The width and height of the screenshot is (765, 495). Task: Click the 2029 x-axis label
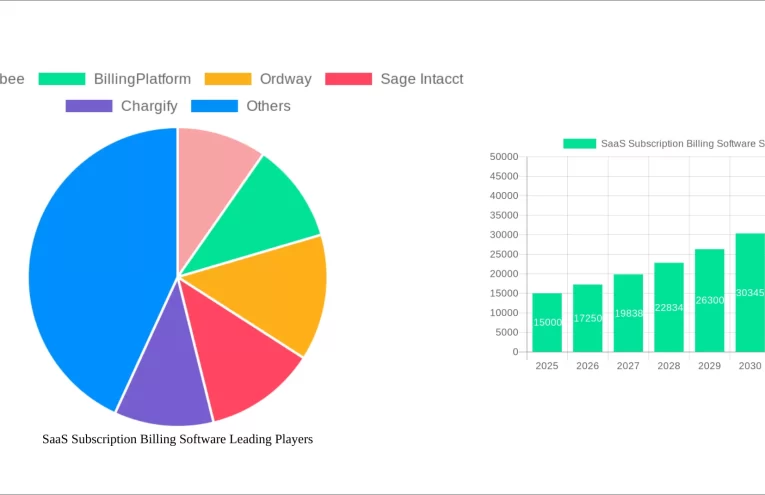pos(709,366)
